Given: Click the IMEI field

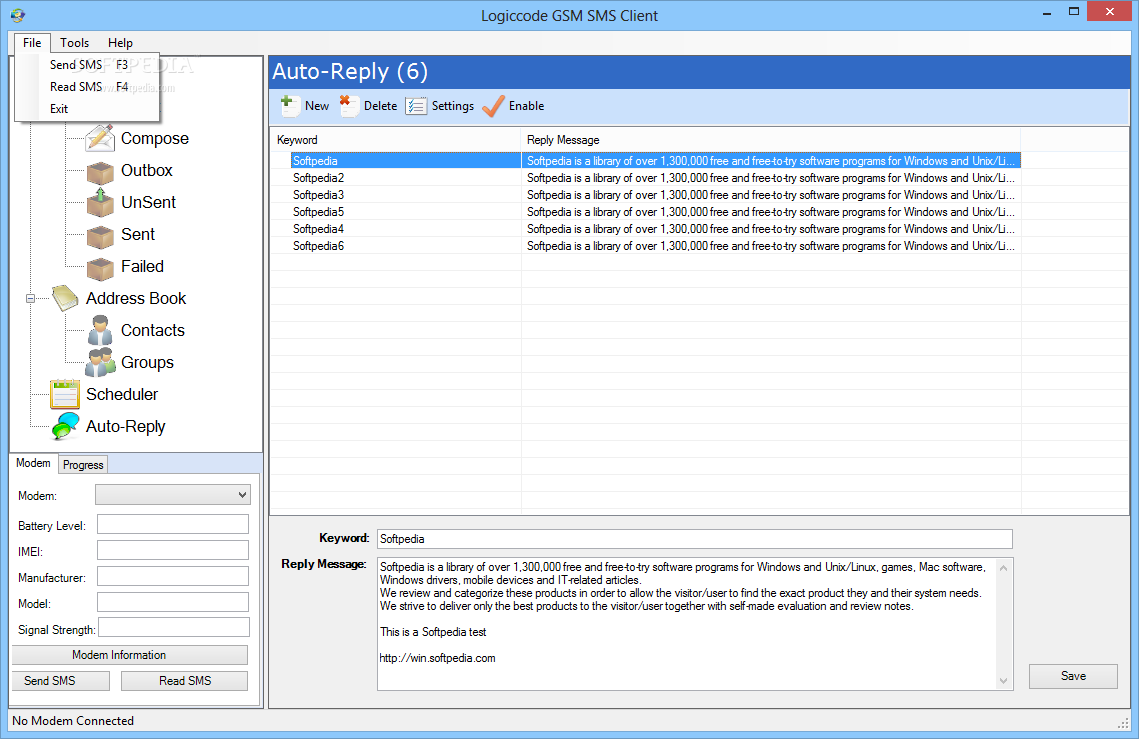Looking at the screenshot, I should [x=173, y=551].
